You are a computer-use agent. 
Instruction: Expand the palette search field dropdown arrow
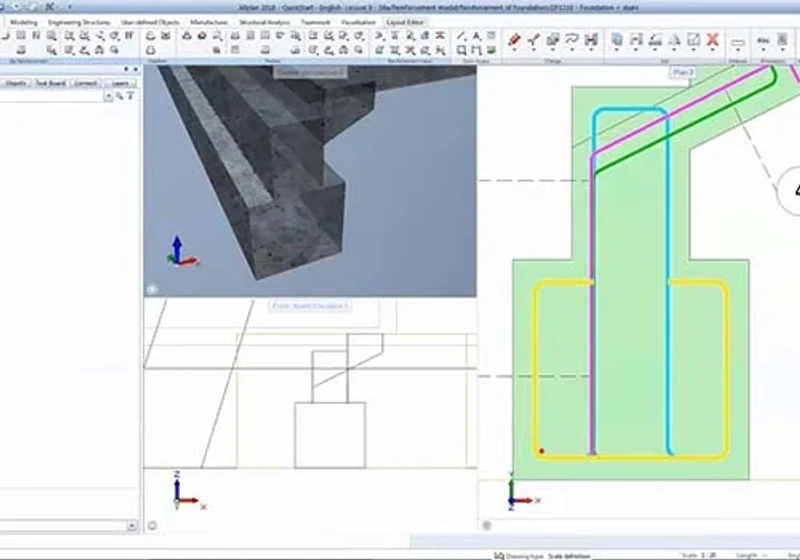pyautogui.click(x=108, y=96)
